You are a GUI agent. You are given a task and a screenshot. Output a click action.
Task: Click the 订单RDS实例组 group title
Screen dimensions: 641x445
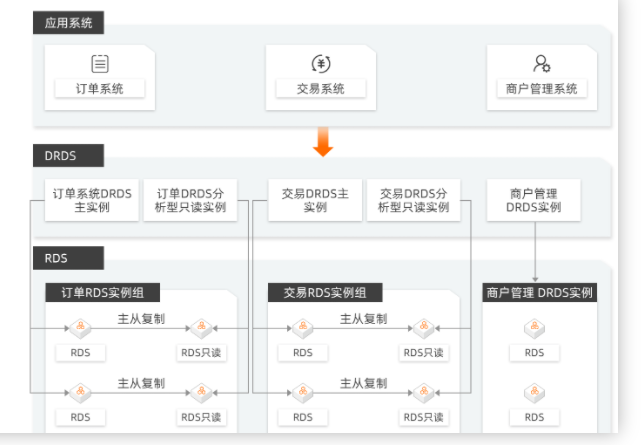103,293
